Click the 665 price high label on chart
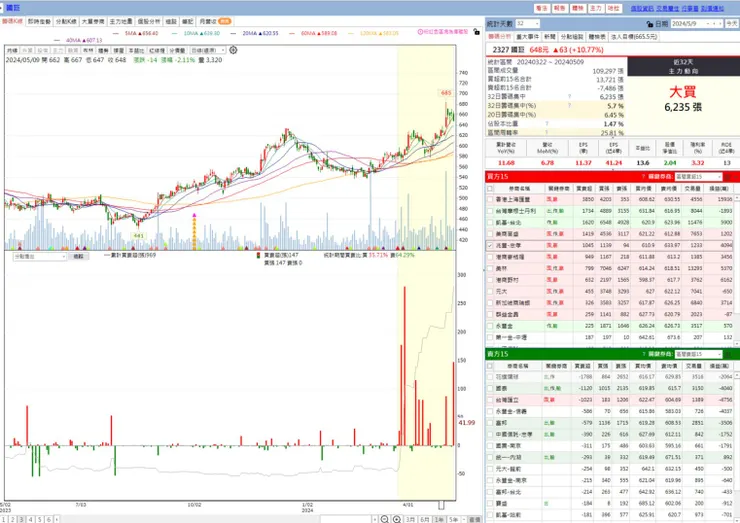740x523 pixels. pos(446,93)
